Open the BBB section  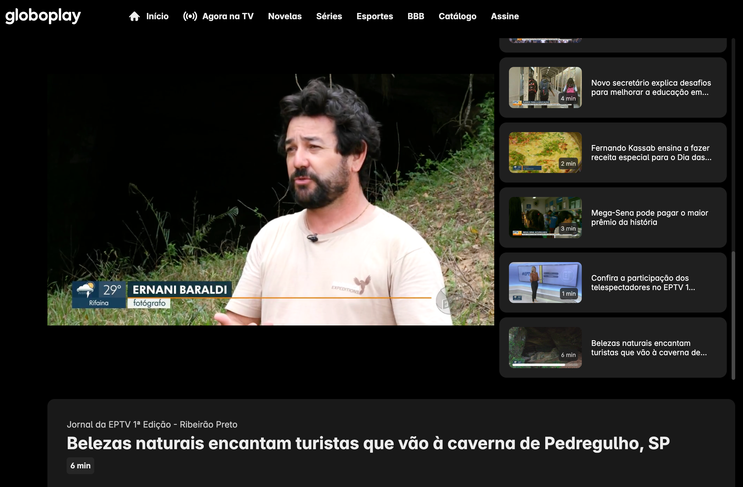tap(416, 17)
